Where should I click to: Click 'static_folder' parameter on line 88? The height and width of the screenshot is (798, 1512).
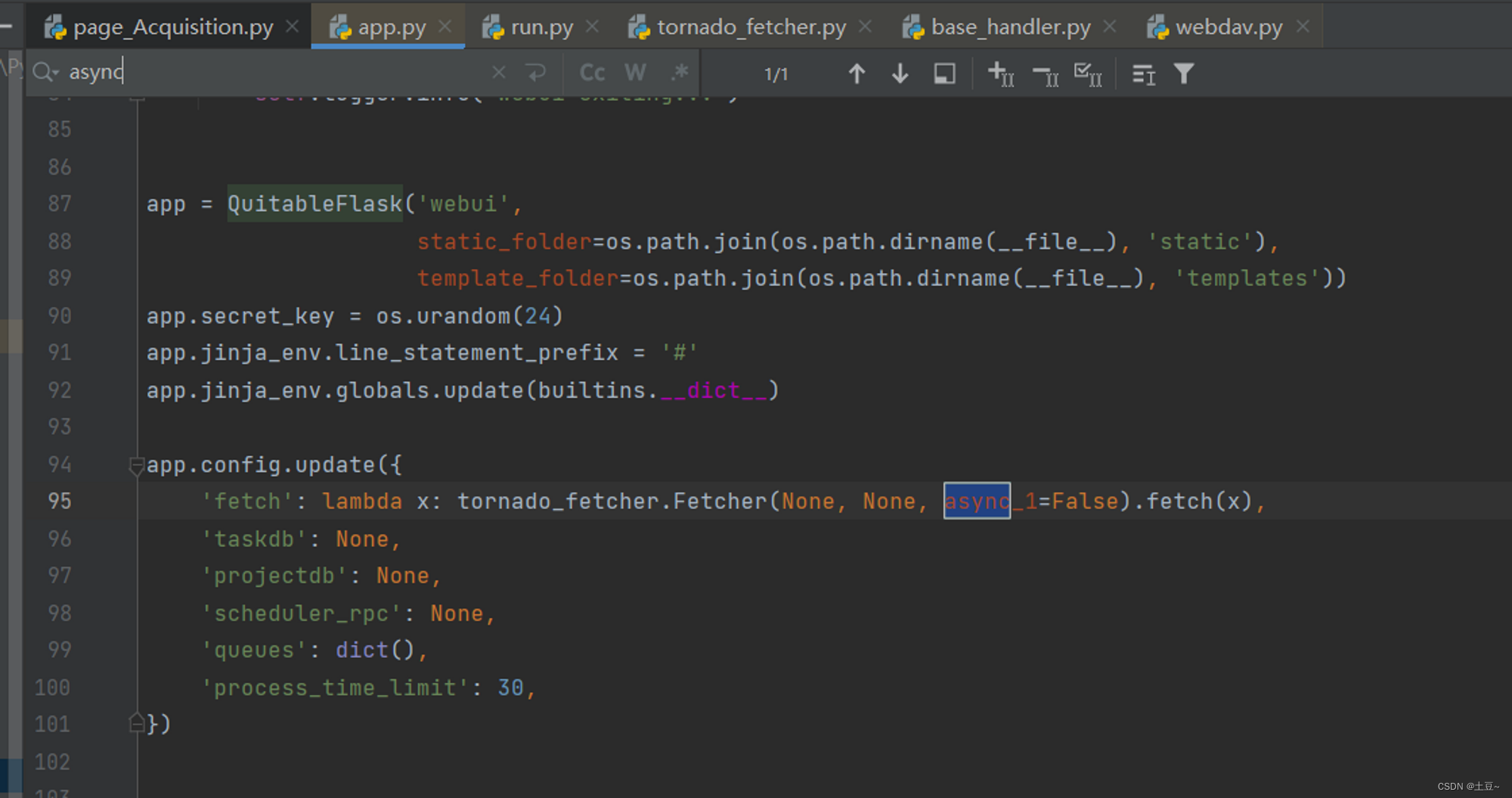[x=504, y=241]
